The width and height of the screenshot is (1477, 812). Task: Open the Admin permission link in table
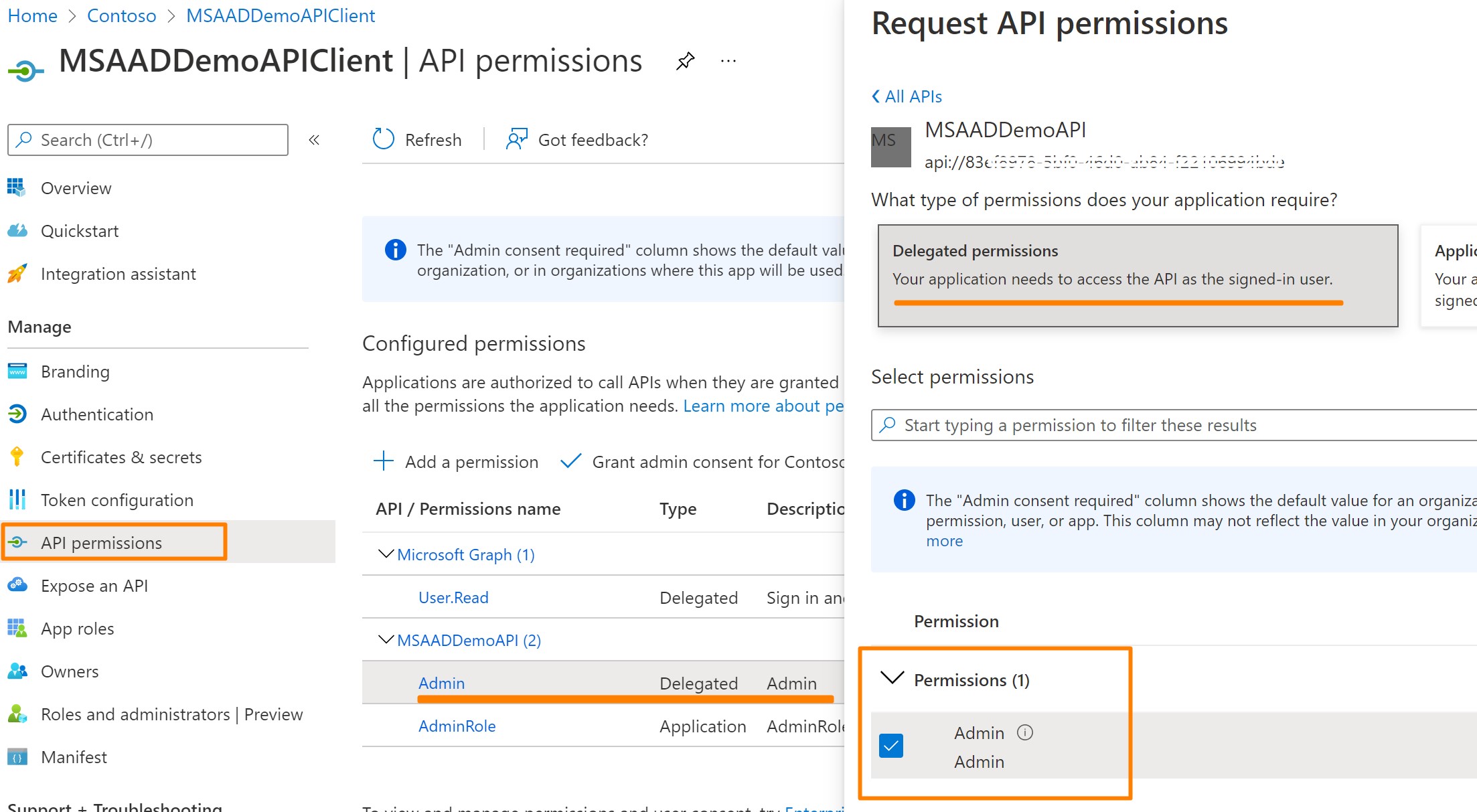(441, 683)
